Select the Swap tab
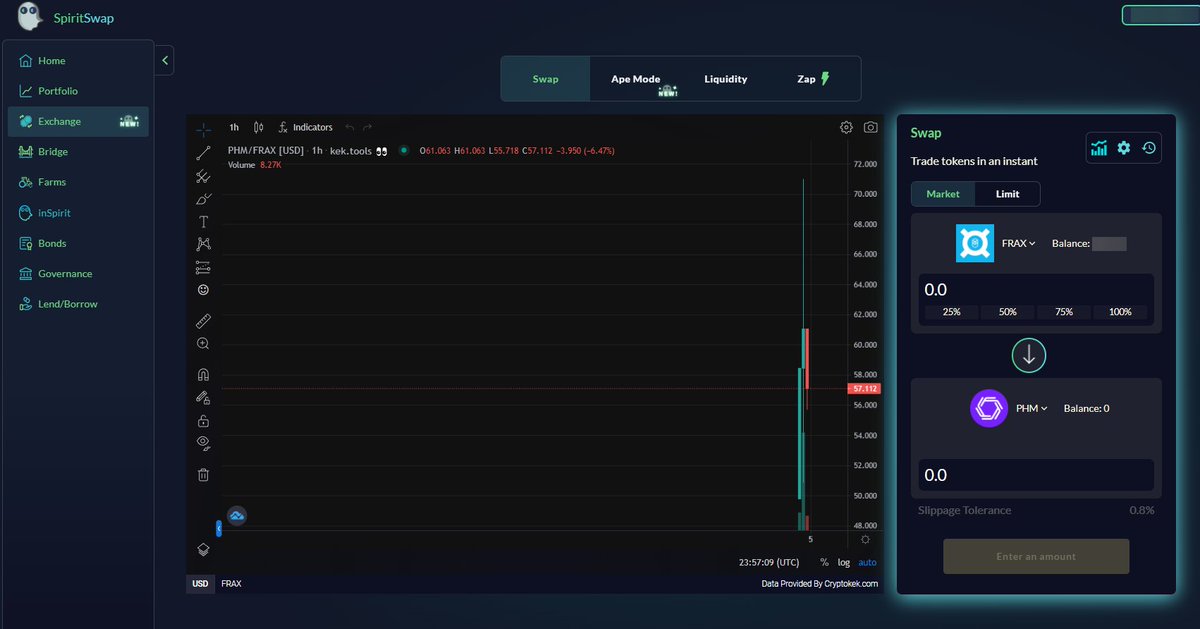This screenshot has height=629, width=1200. 546,79
